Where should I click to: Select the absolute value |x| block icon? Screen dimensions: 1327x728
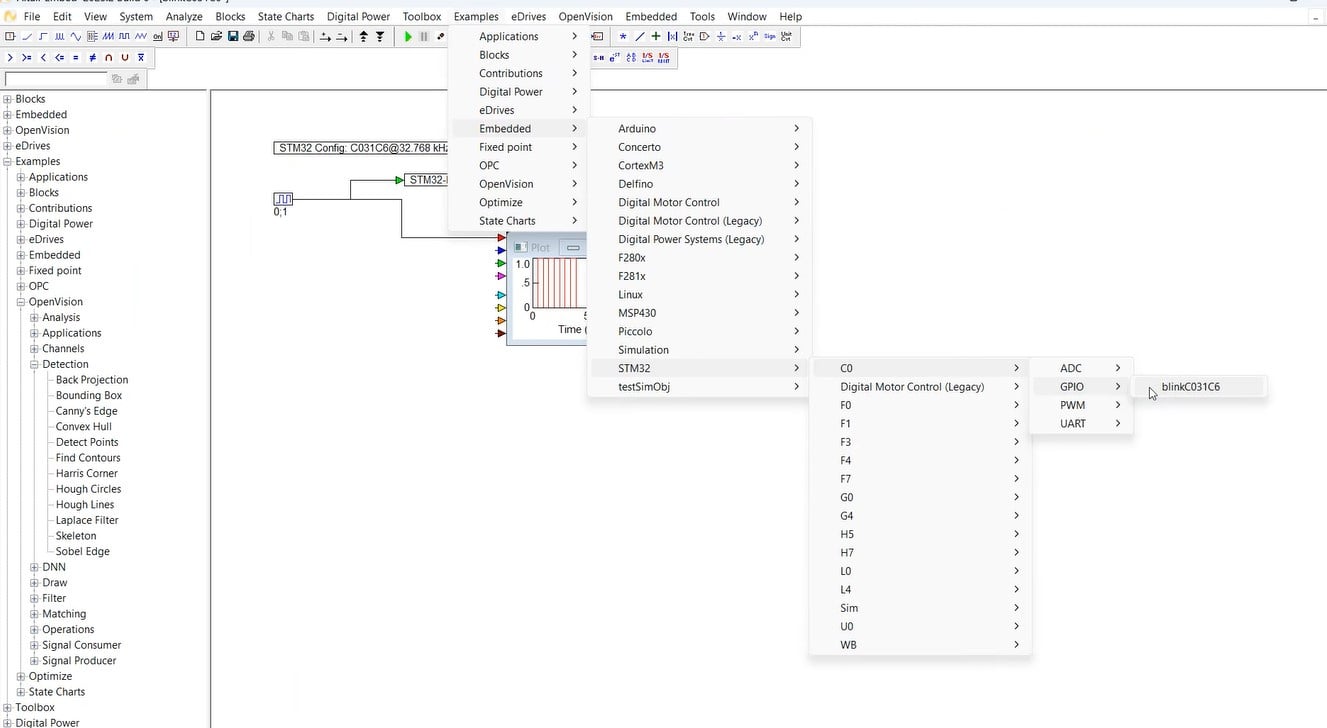[x=672, y=36]
